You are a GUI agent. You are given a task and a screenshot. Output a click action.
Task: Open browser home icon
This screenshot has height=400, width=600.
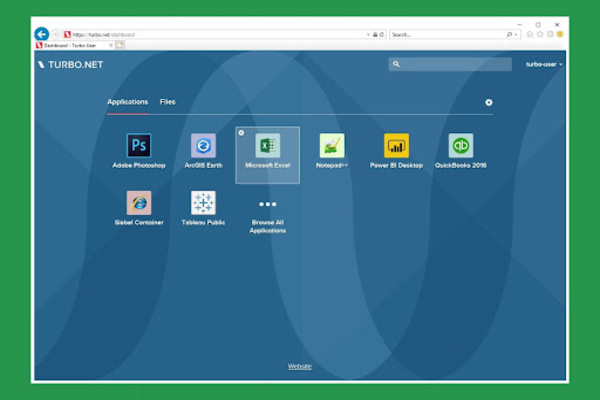coord(530,34)
